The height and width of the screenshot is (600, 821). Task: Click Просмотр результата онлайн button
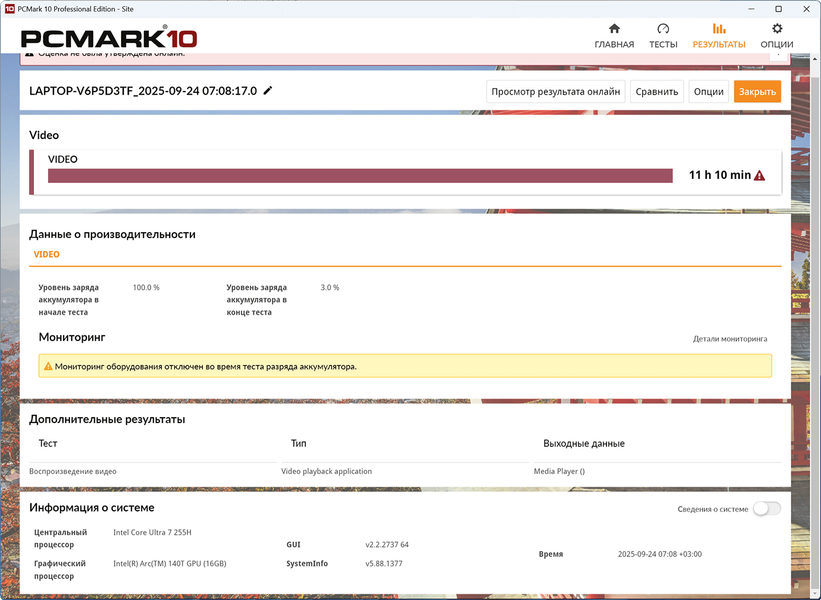tap(556, 92)
